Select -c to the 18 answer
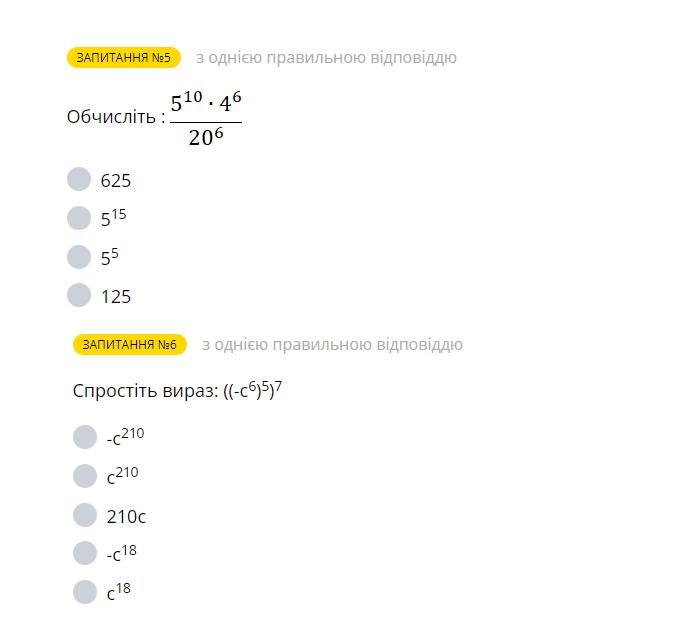 coord(85,553)
